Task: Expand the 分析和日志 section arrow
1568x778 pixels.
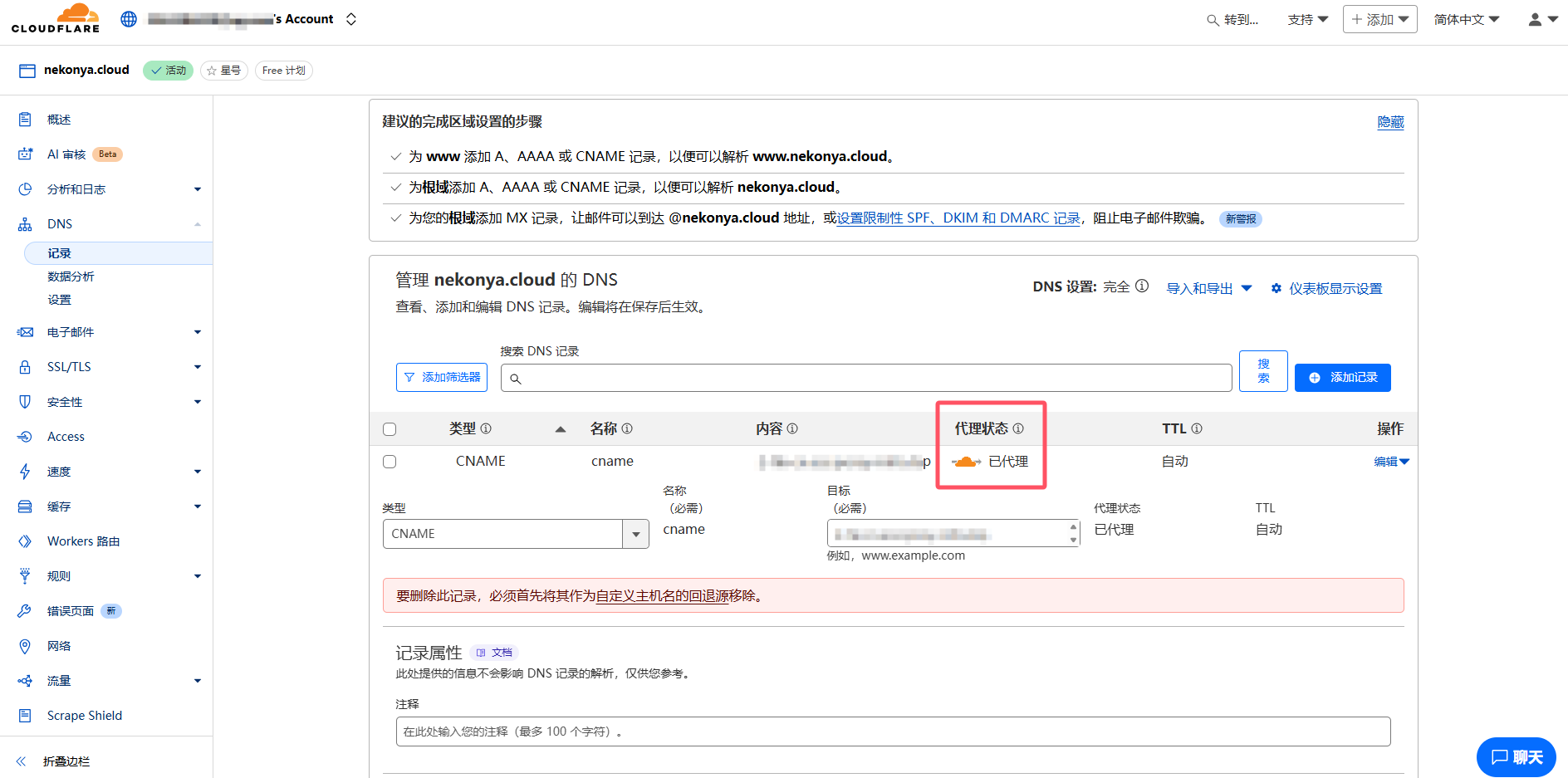Action: pyautogui.click(x=198, y=189)
